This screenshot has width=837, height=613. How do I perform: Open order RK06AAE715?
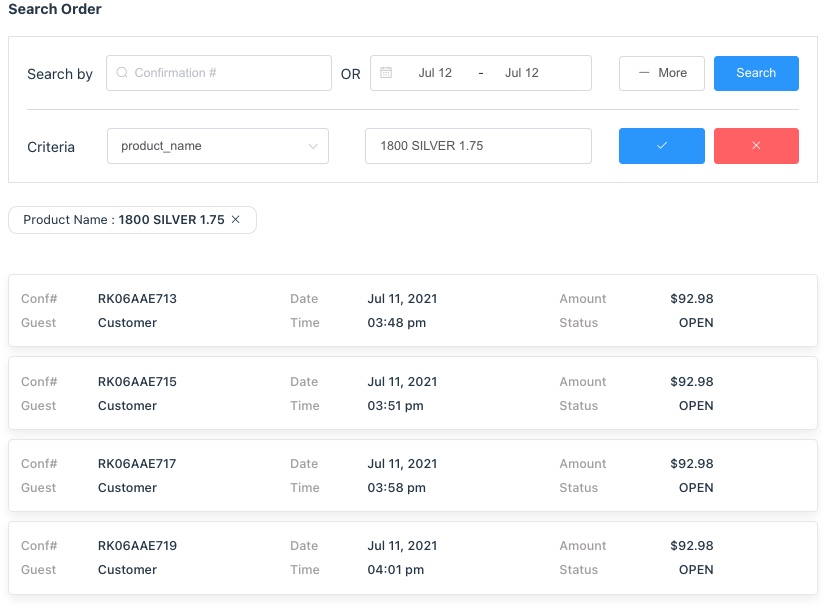[137, 382]
